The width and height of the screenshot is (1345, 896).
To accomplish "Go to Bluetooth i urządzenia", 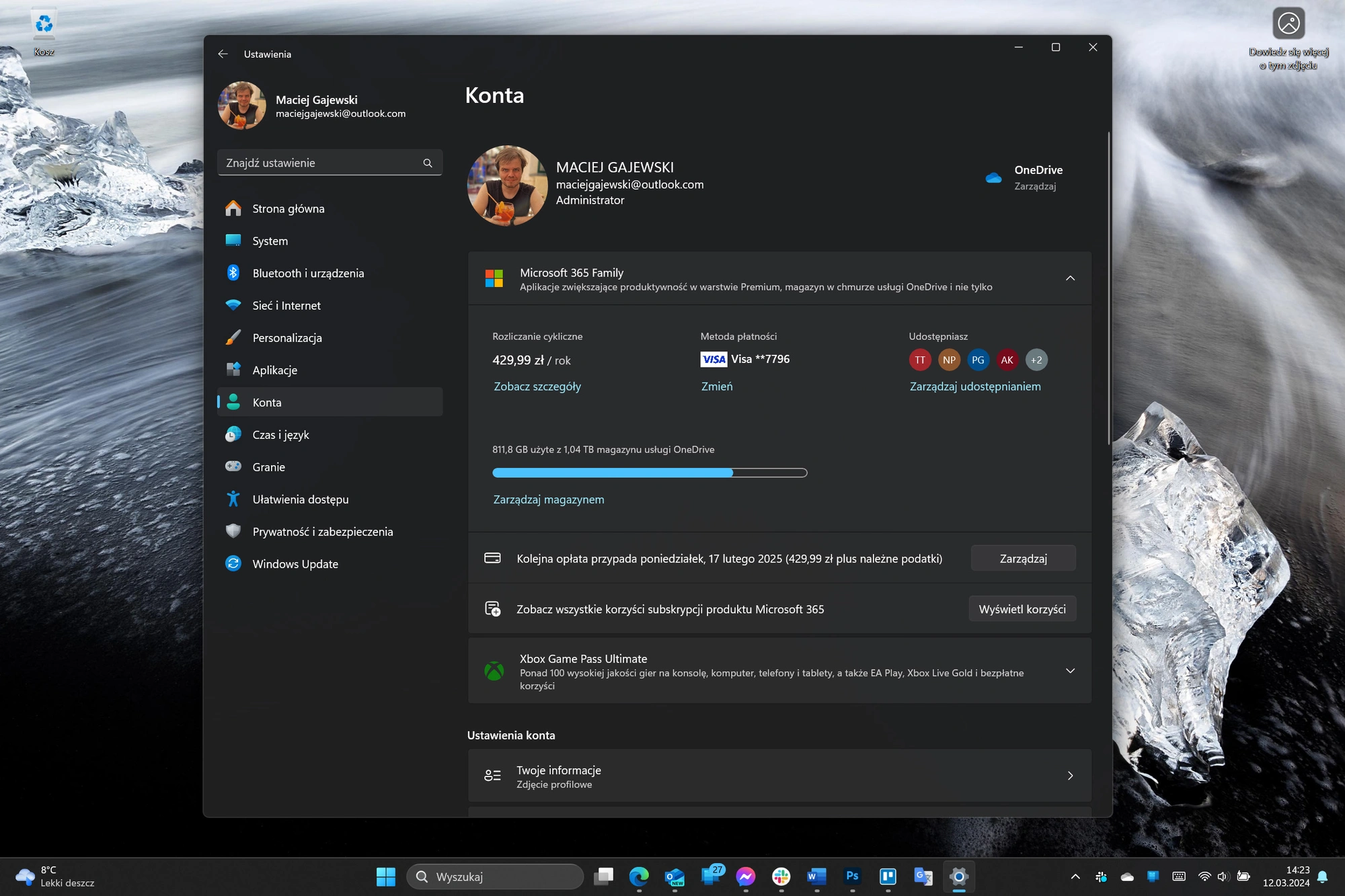I will point(330,274).
